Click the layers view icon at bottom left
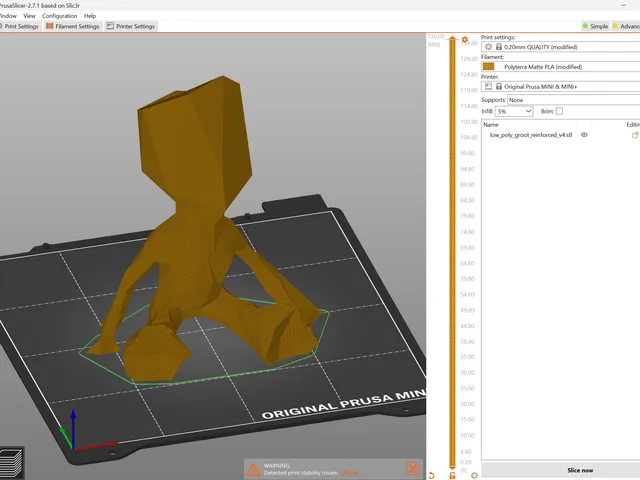This screenshot has width=640, height=480. click(x=11, y=464)
